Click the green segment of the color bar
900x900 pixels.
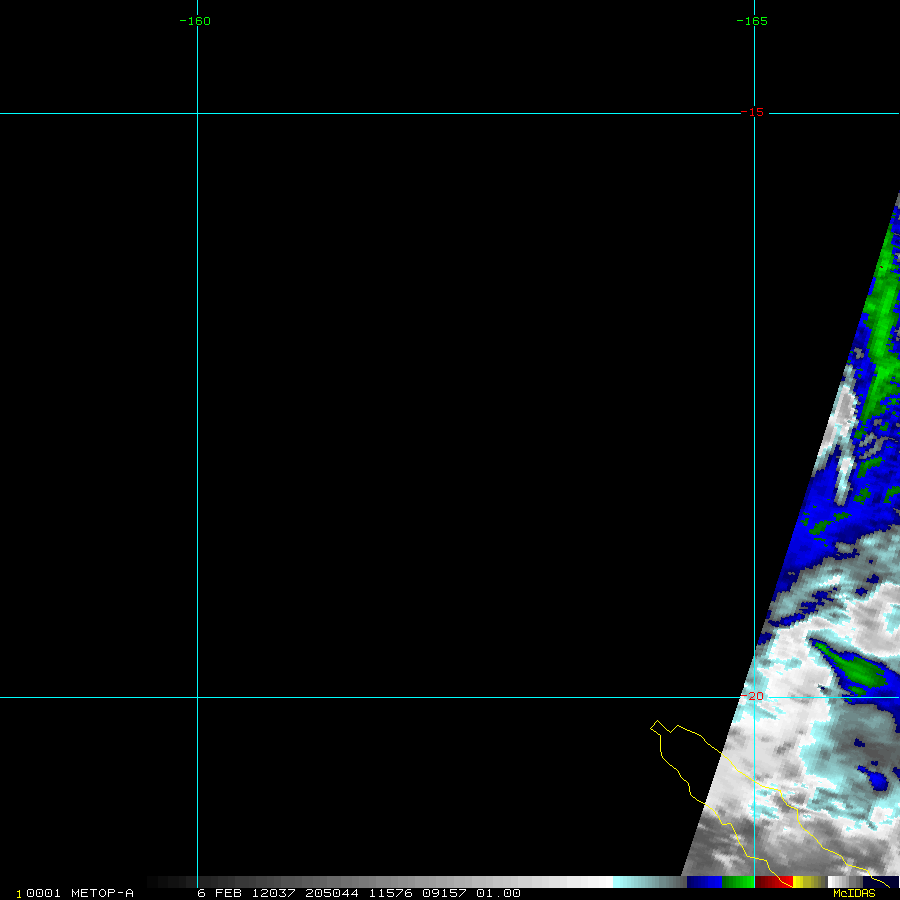[738, 882]
